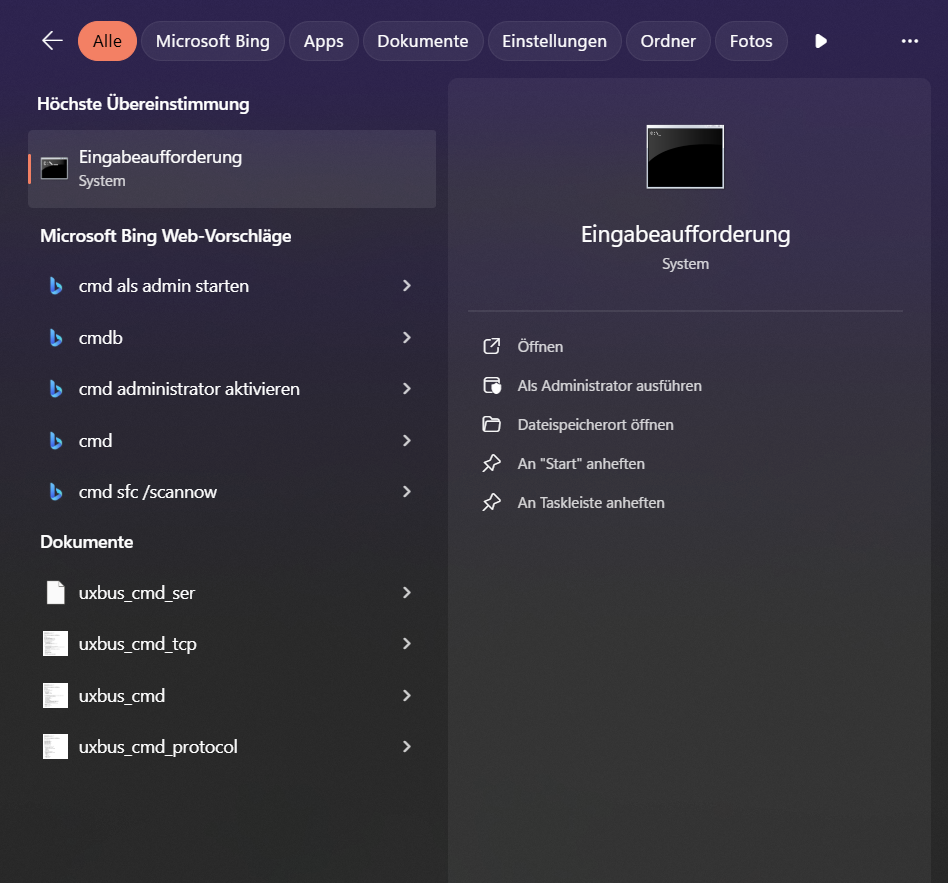Click the Eingabeaufforderung icon in the best match
Screen dimensions: 948x883
point(54,169)
